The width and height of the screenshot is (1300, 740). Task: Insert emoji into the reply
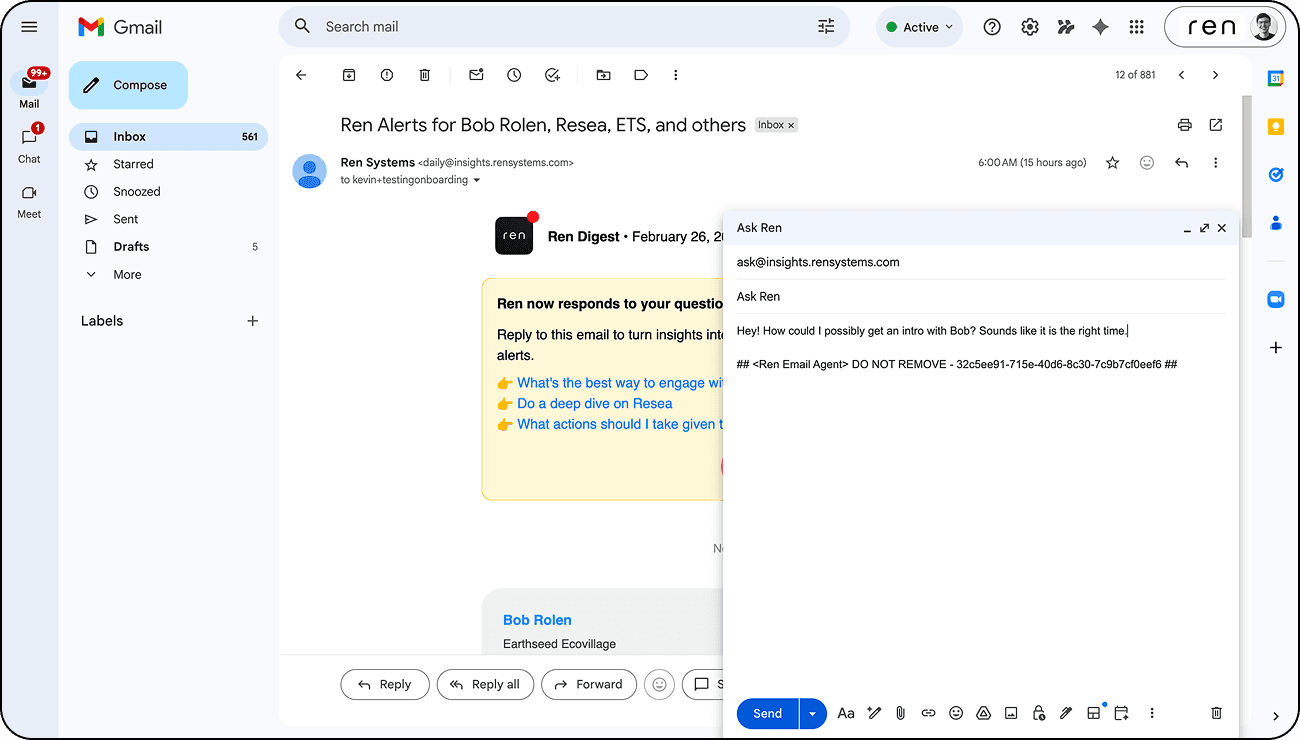(956, 712)
